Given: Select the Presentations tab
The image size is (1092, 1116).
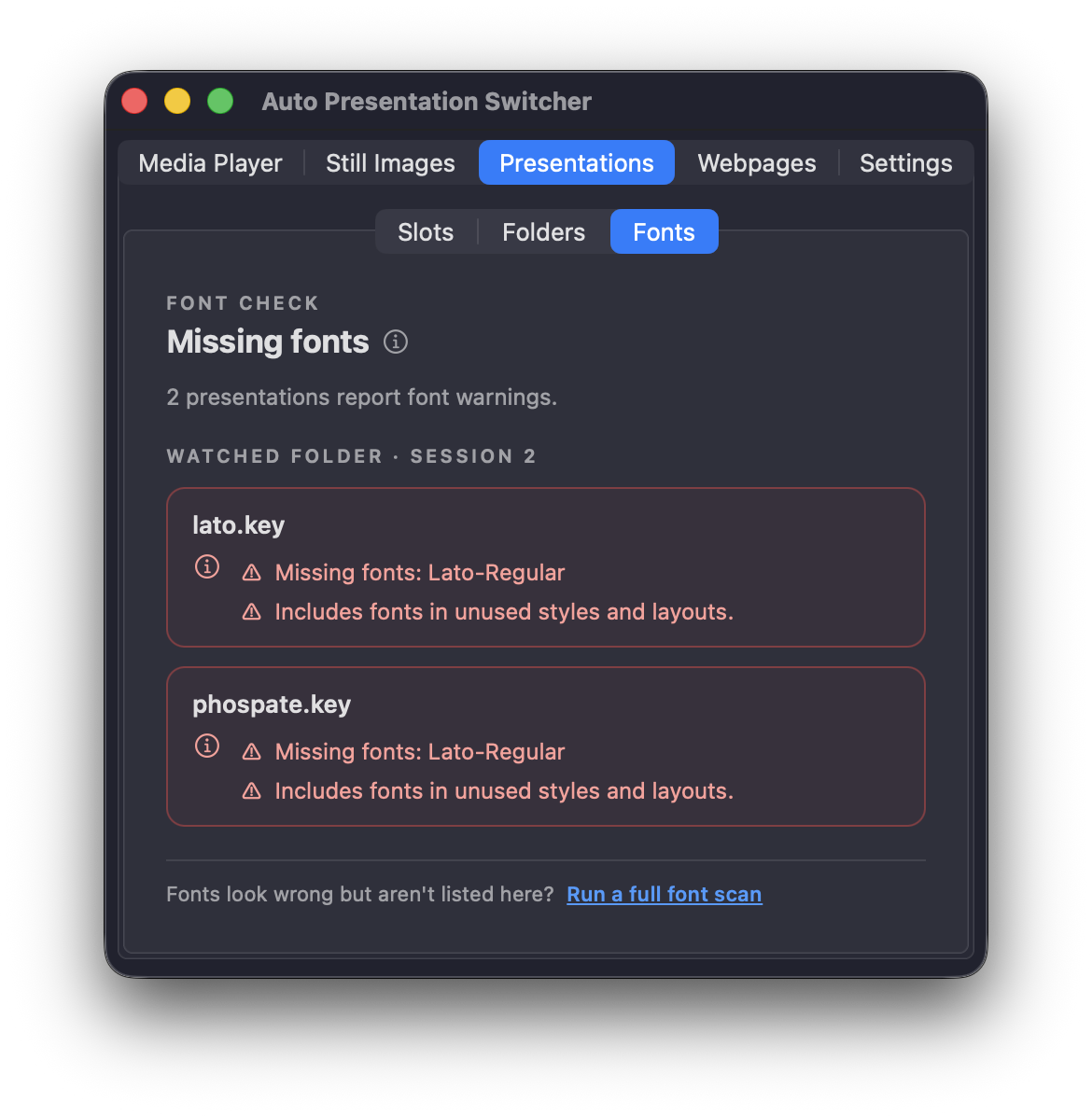Looking at the screenshot, I should click(577, 163).
